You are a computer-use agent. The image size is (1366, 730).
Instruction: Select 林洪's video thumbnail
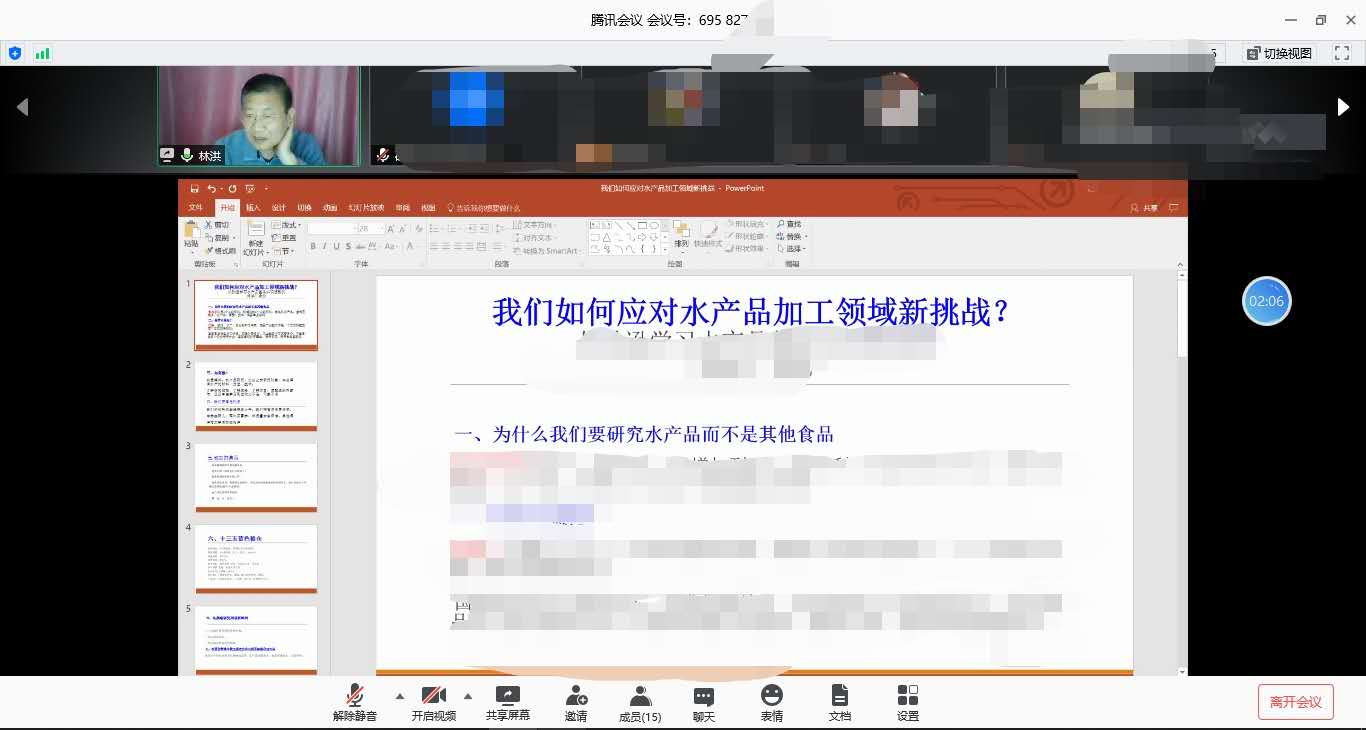[x=258, y=115]
